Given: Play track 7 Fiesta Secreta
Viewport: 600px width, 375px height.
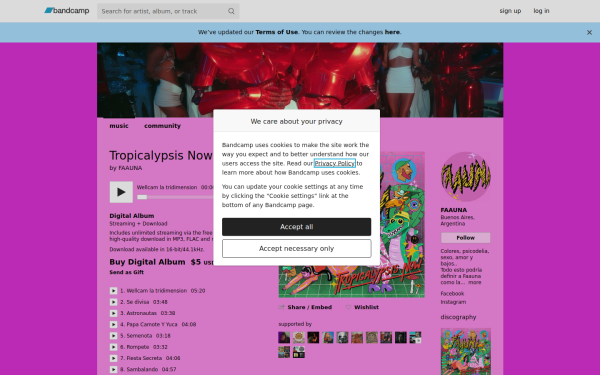Looking at the screenshot, I should point(113,358).
